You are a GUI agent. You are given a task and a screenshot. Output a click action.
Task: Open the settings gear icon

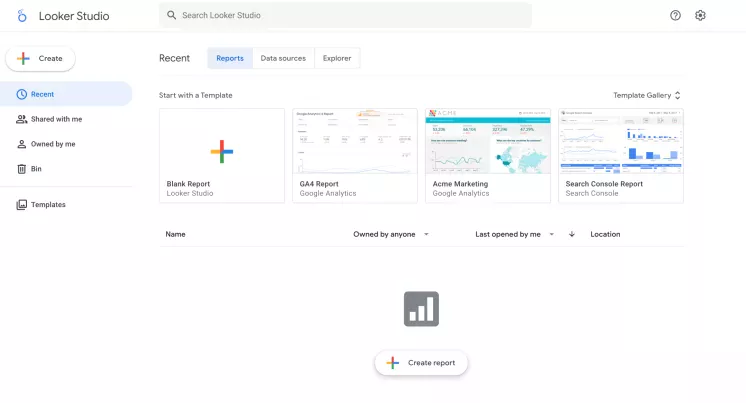[x=700, y=15]
